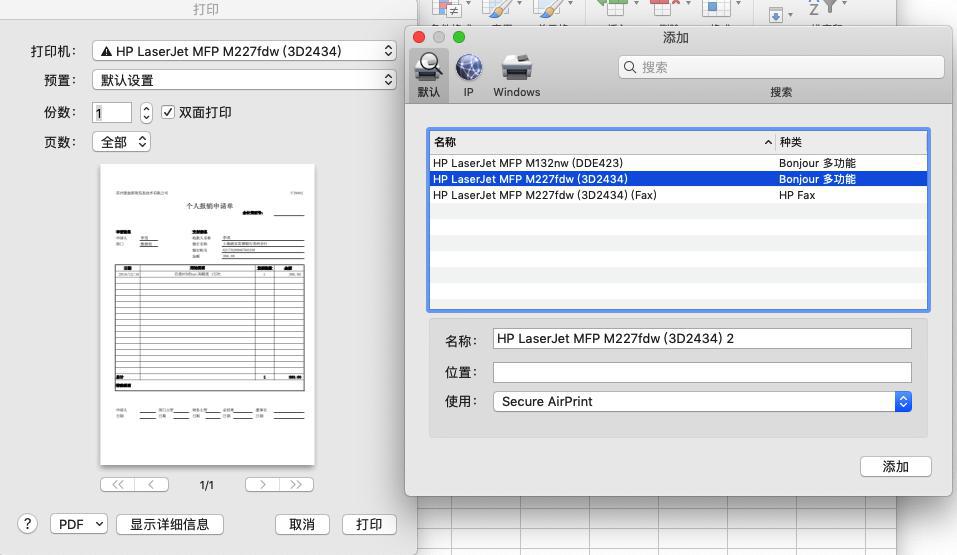
Task: Click 显示详细信息 show details button
Action: (170, 524)
